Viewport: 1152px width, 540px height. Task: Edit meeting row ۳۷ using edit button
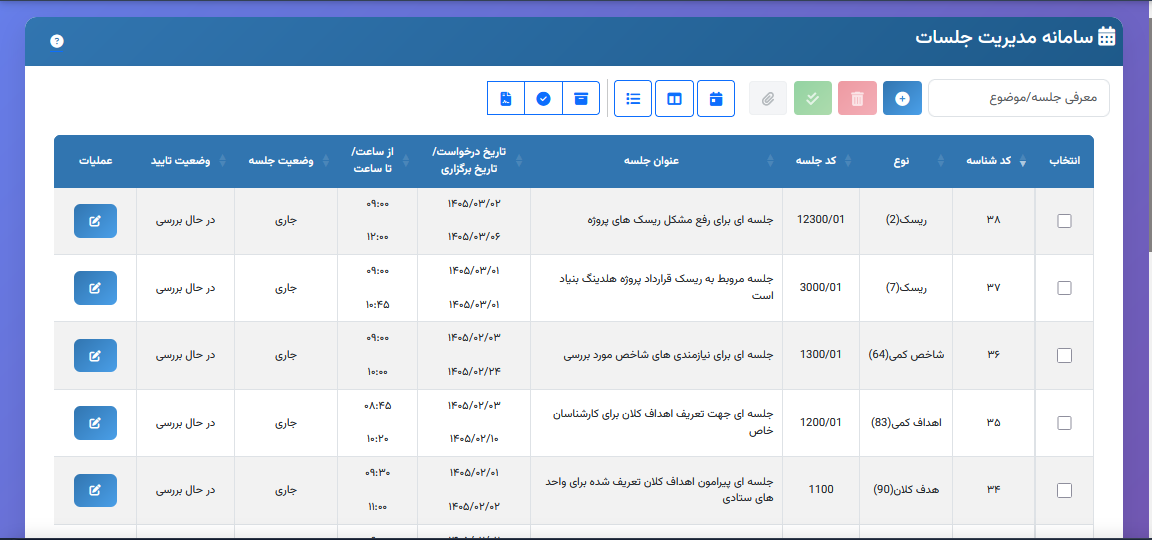tap(95, 288)
